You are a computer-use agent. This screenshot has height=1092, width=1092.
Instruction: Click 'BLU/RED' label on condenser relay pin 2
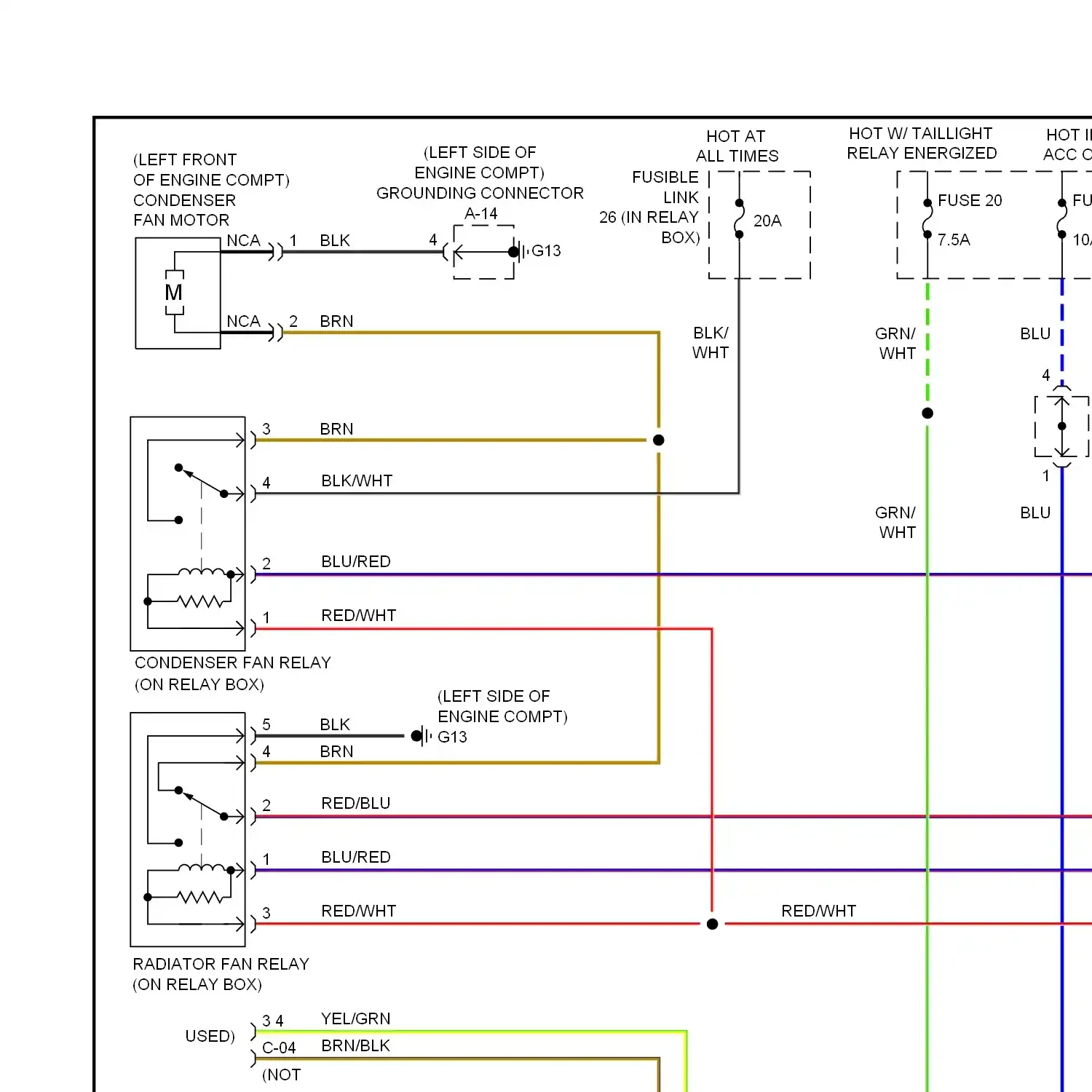pos(356,561)
